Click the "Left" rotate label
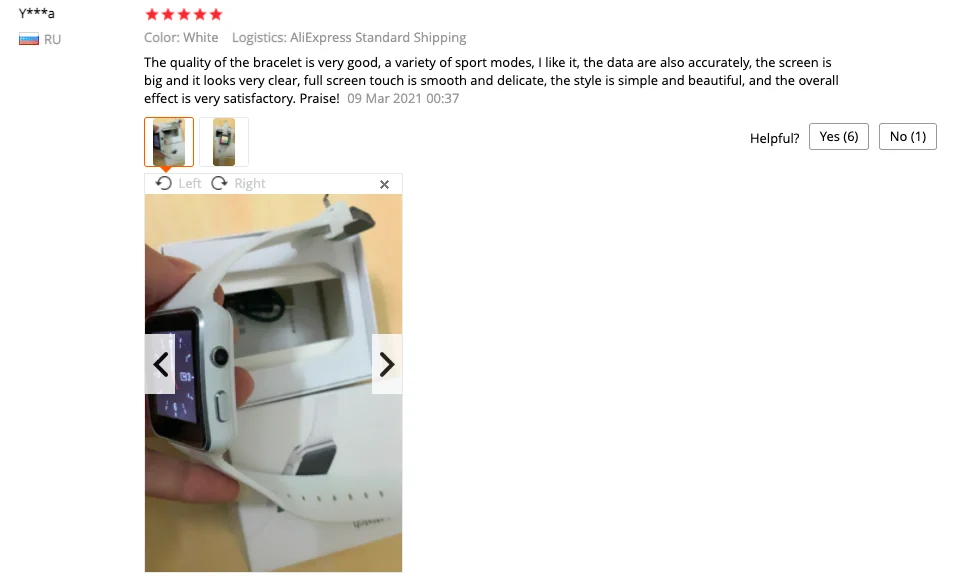Screen dimensions: 958x584 point(190,183)
